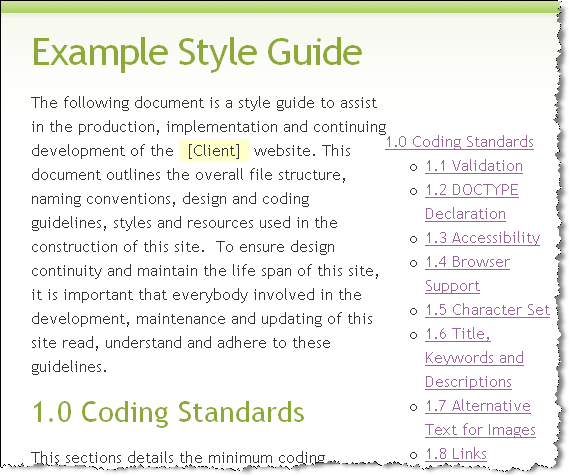
Task: Click the bullet beside 1.4 Browser
Action: [413, 263]
